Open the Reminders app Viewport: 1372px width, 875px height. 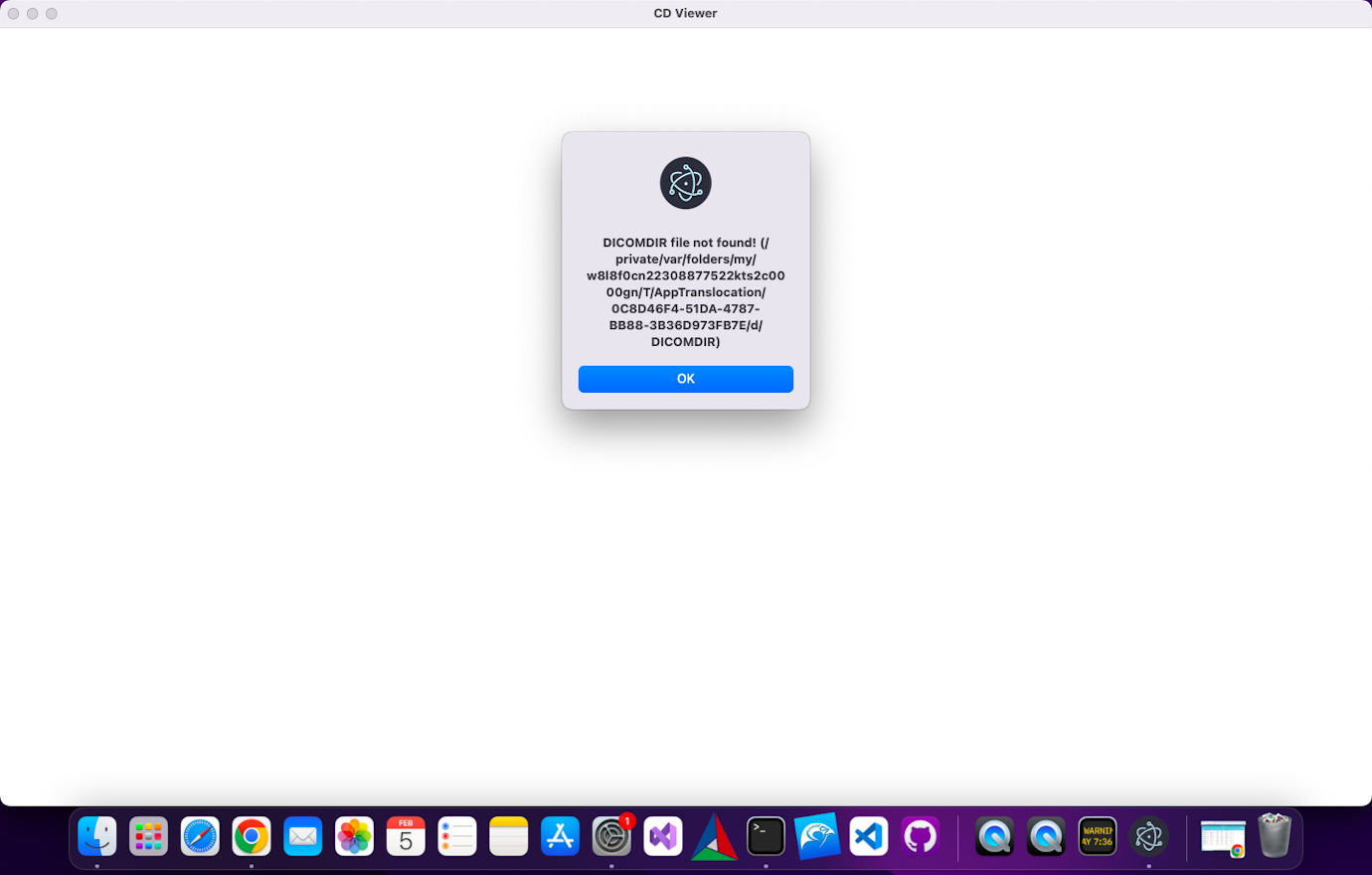(x=457, y=836)
